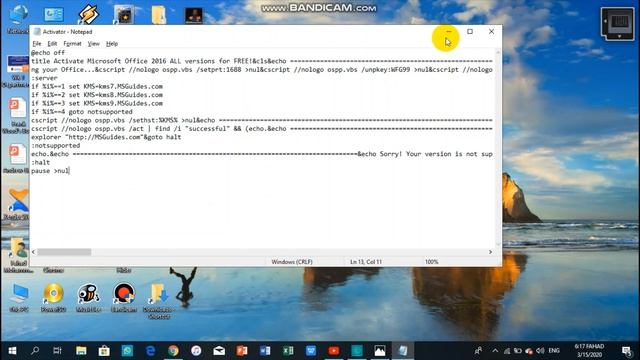
Task: Open the File menu in Notepad
Action: coord(37,44)
